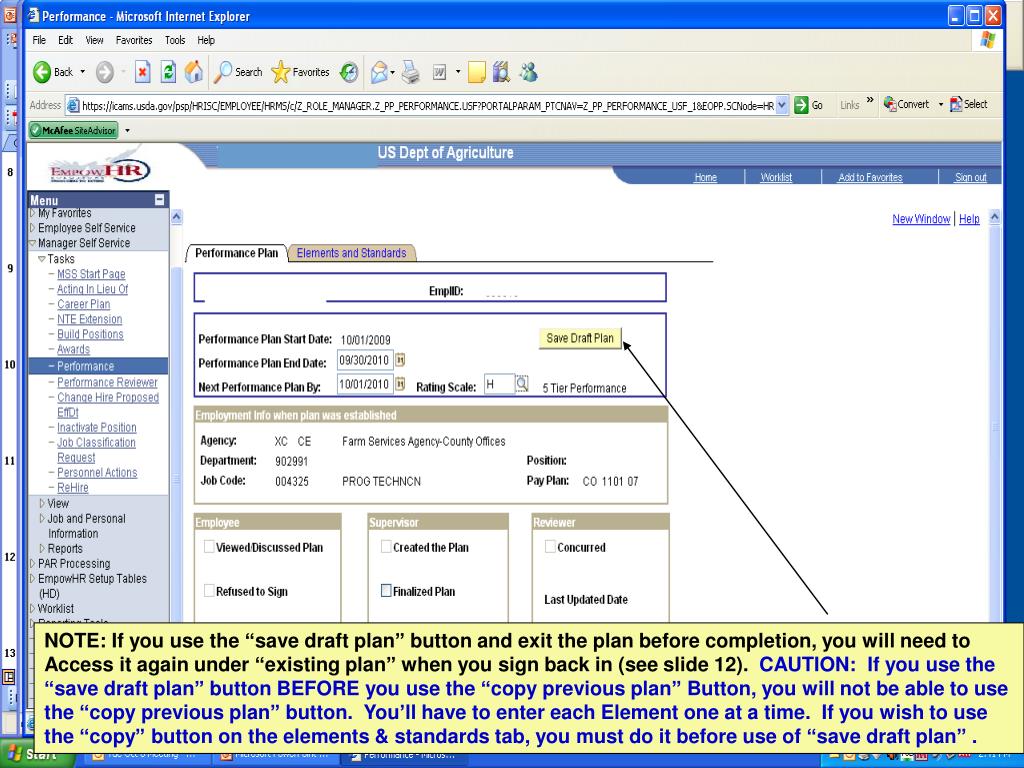Click the Forward arrow icon
1024x768 pixels.
pos(104,72)
